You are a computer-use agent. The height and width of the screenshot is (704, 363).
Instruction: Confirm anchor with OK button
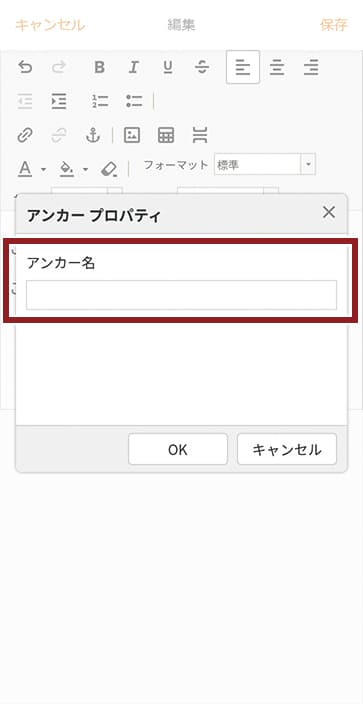tap(178, 449)
